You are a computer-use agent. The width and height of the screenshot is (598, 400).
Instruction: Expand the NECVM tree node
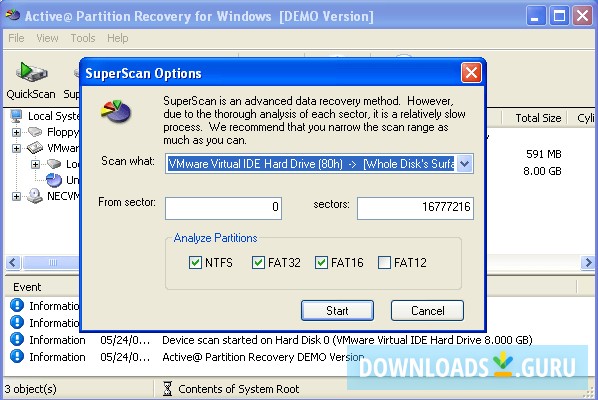pyautogui.click(x=16, y=196)
